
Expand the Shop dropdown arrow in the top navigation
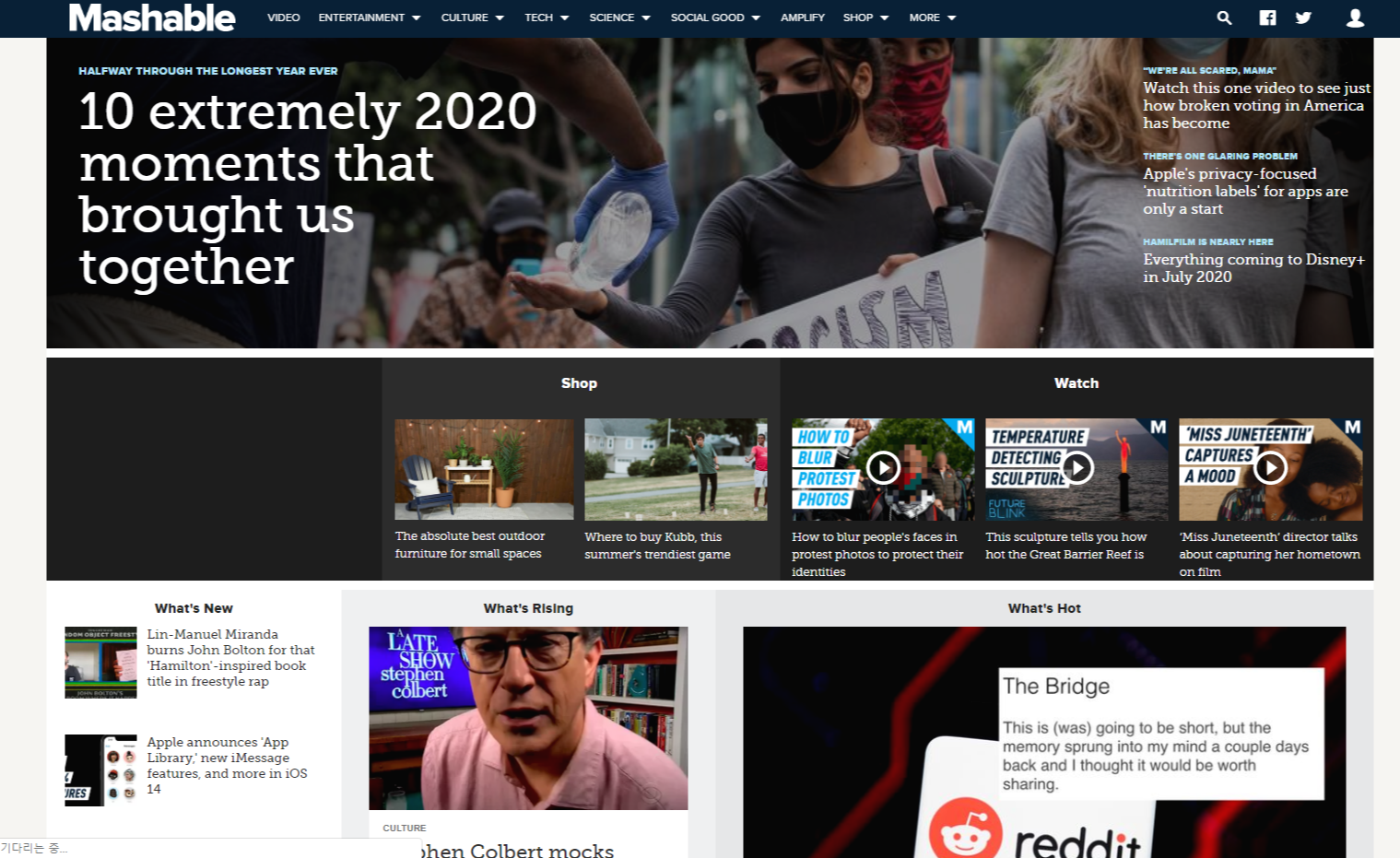885,18
